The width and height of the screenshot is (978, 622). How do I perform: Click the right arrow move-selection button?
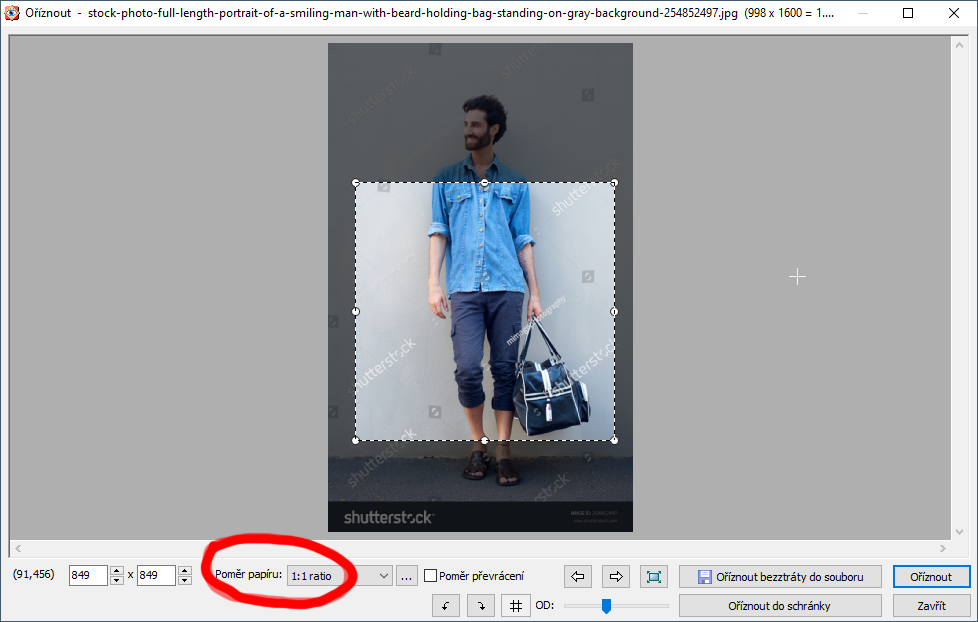coord(616,576)
